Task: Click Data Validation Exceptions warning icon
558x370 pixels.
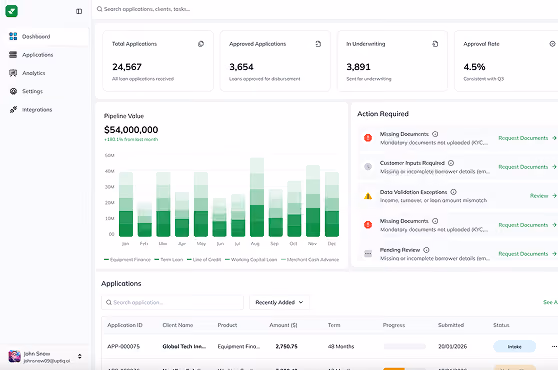Action: (x=368, y=196)
